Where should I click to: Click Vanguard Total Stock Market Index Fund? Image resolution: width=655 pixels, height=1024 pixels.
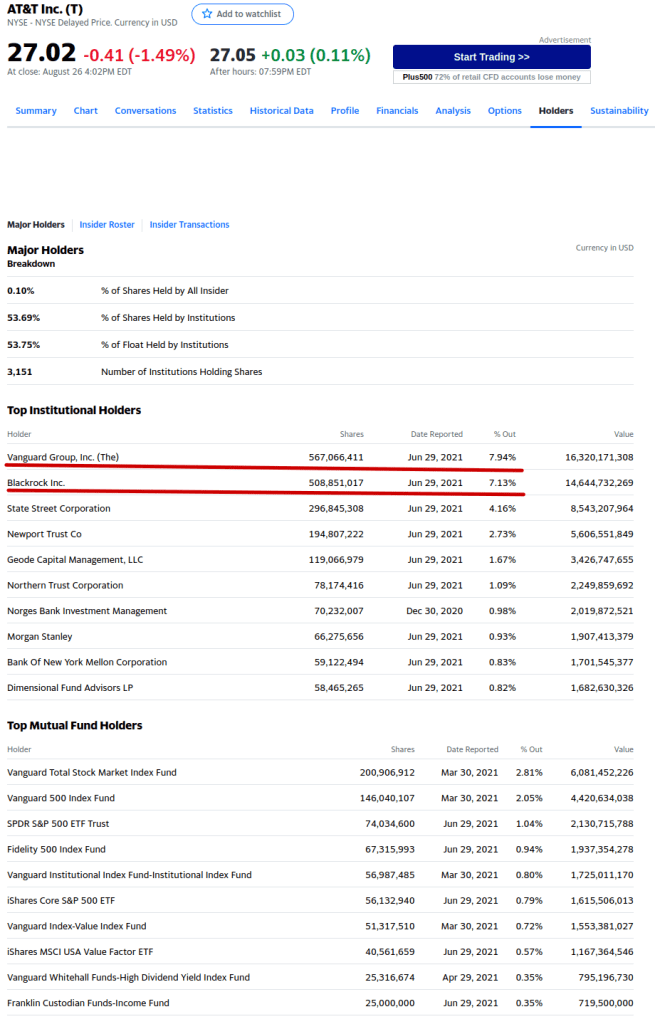click(92, 772)
